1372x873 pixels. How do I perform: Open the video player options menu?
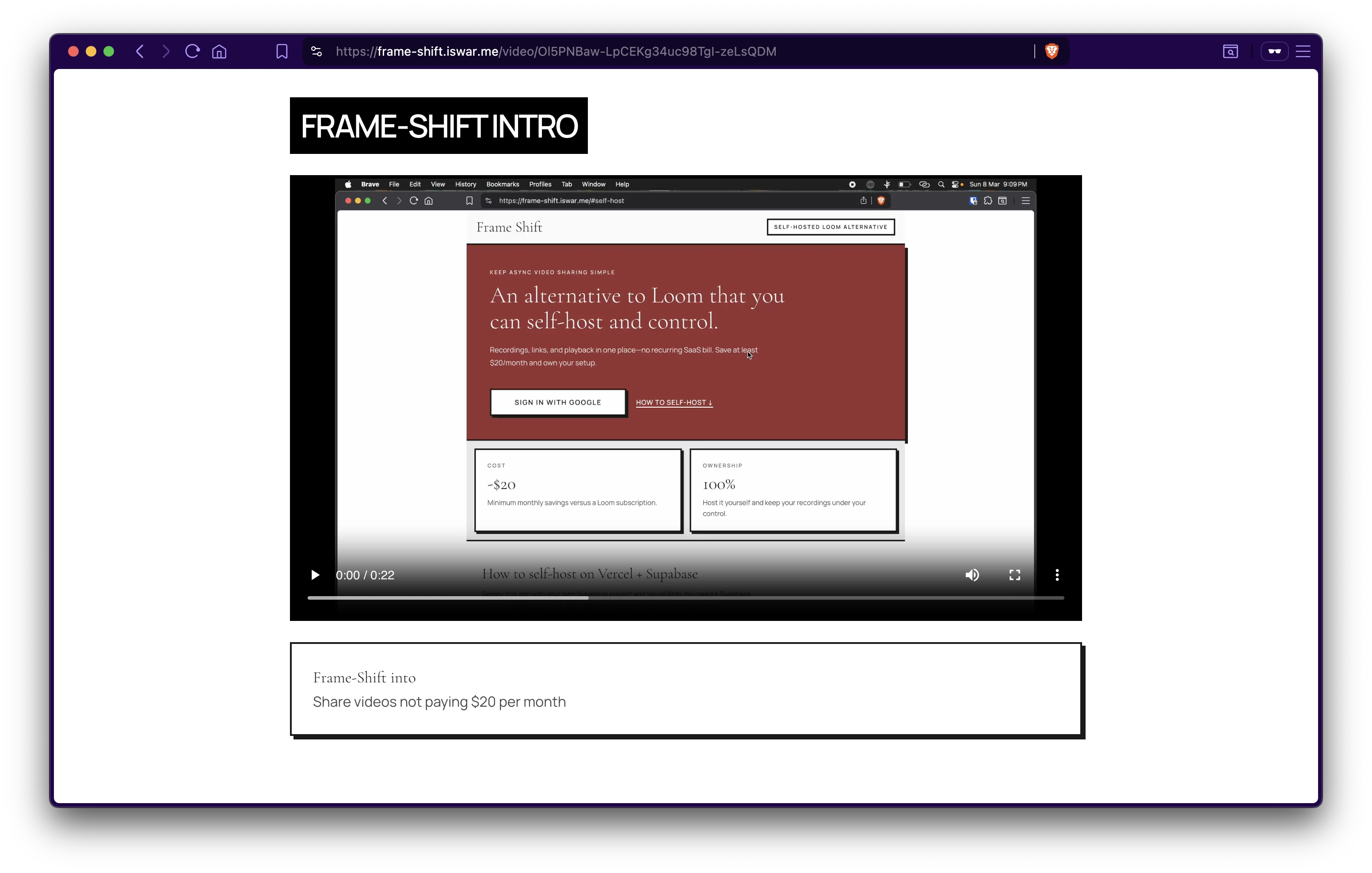click(1056, 575)
